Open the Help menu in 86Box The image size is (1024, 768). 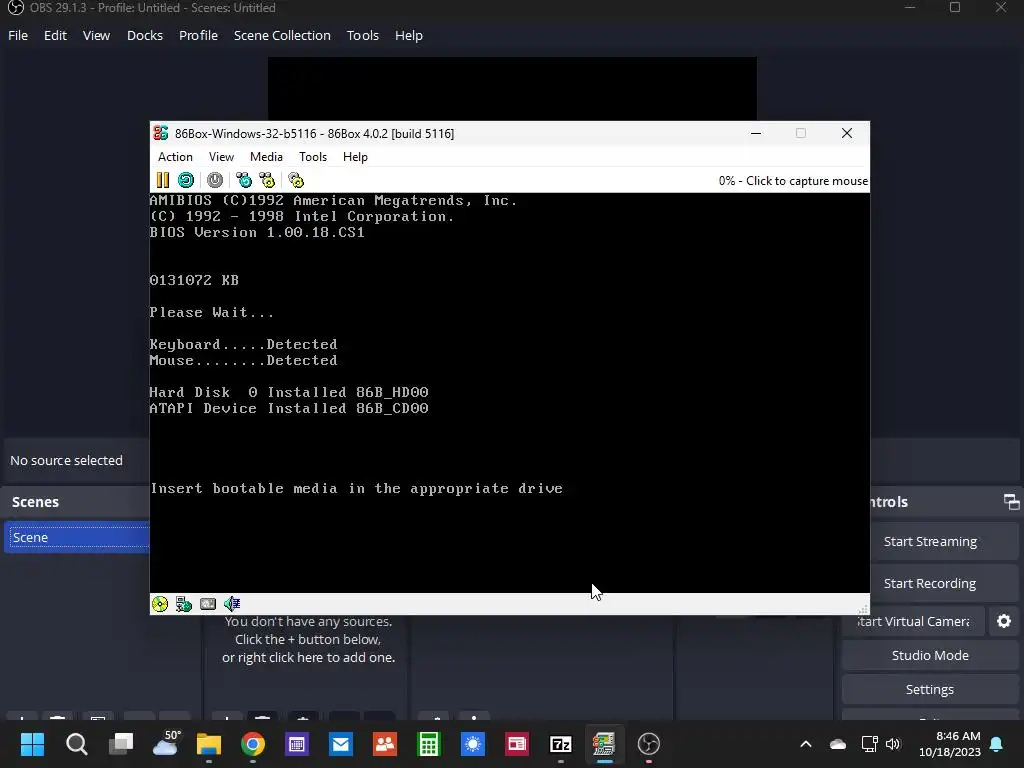[x=355, y=157]
